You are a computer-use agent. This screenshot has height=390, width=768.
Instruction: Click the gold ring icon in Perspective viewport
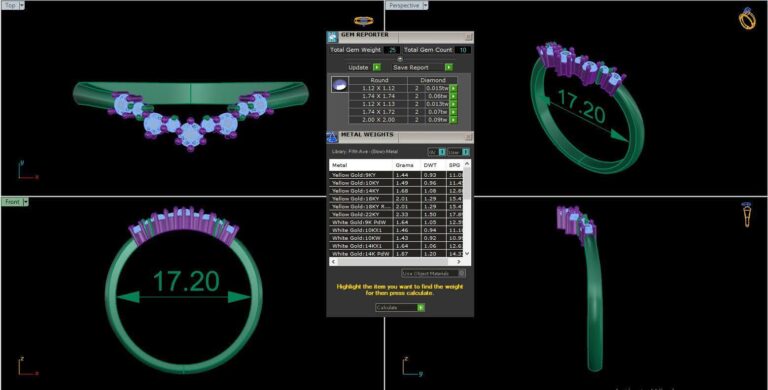(x=747, y=19)
